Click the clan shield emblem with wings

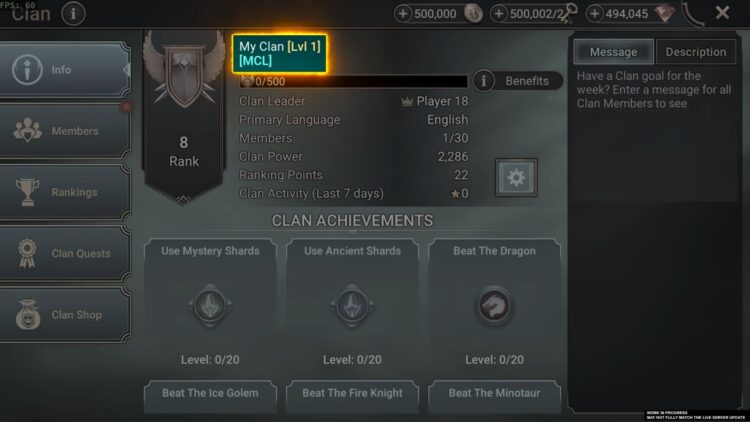click(x=184, y=71)
